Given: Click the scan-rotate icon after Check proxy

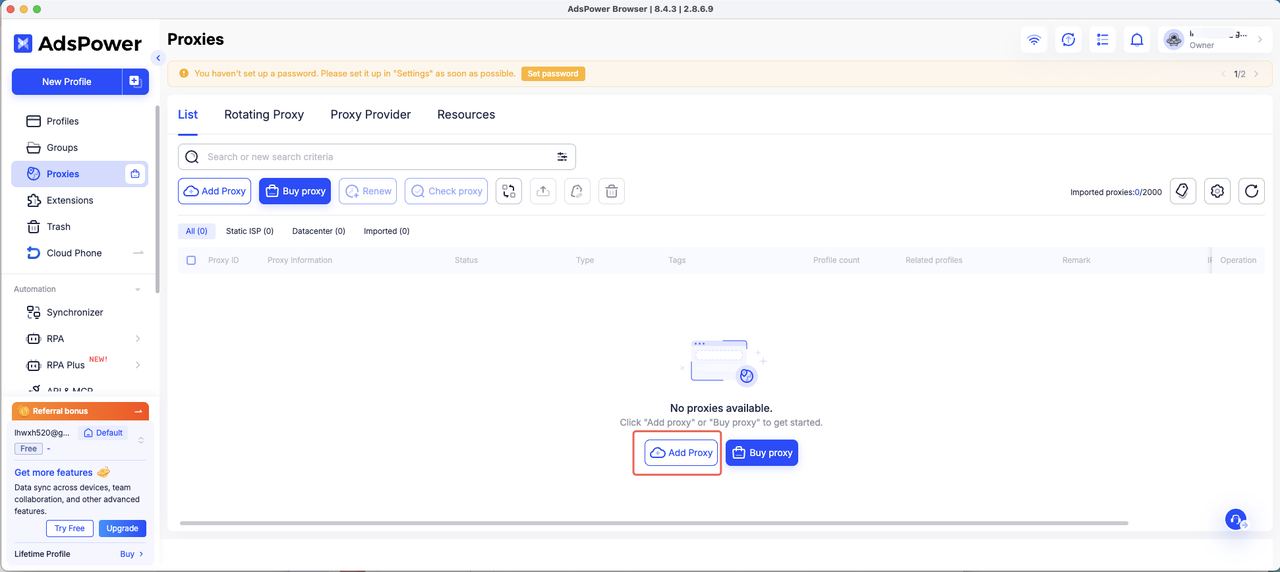Looking at the screenshot, I should 509,191.
